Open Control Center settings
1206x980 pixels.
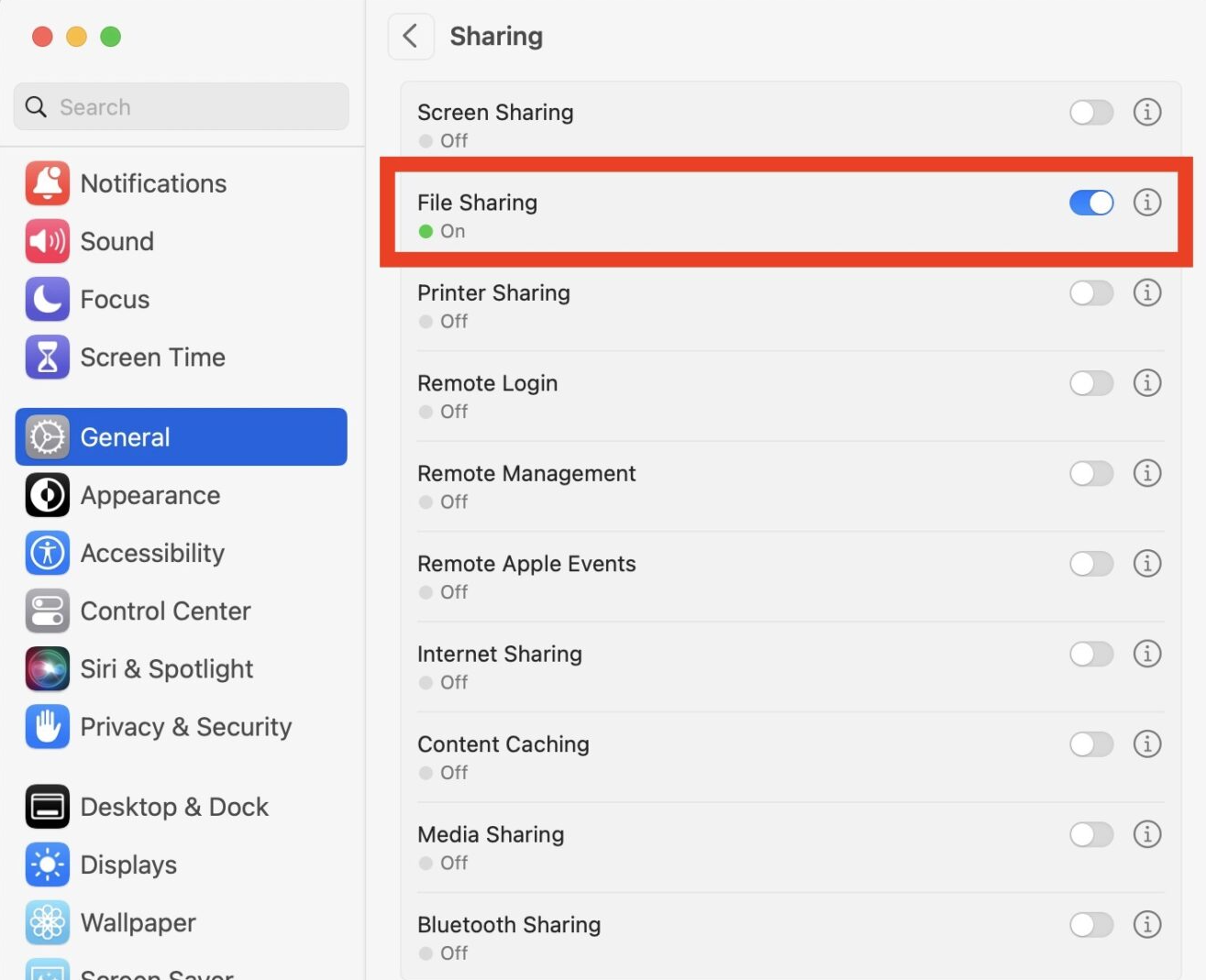click(165, 611)
